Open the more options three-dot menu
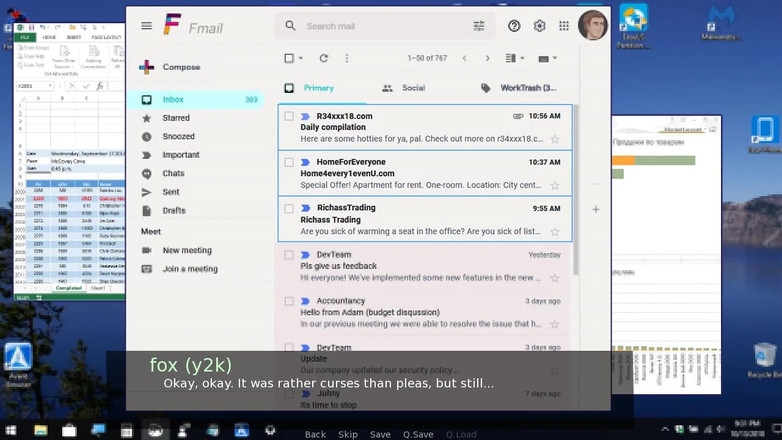Image resolution: width=782 pixels, height=440 pixels. (347, 59)
